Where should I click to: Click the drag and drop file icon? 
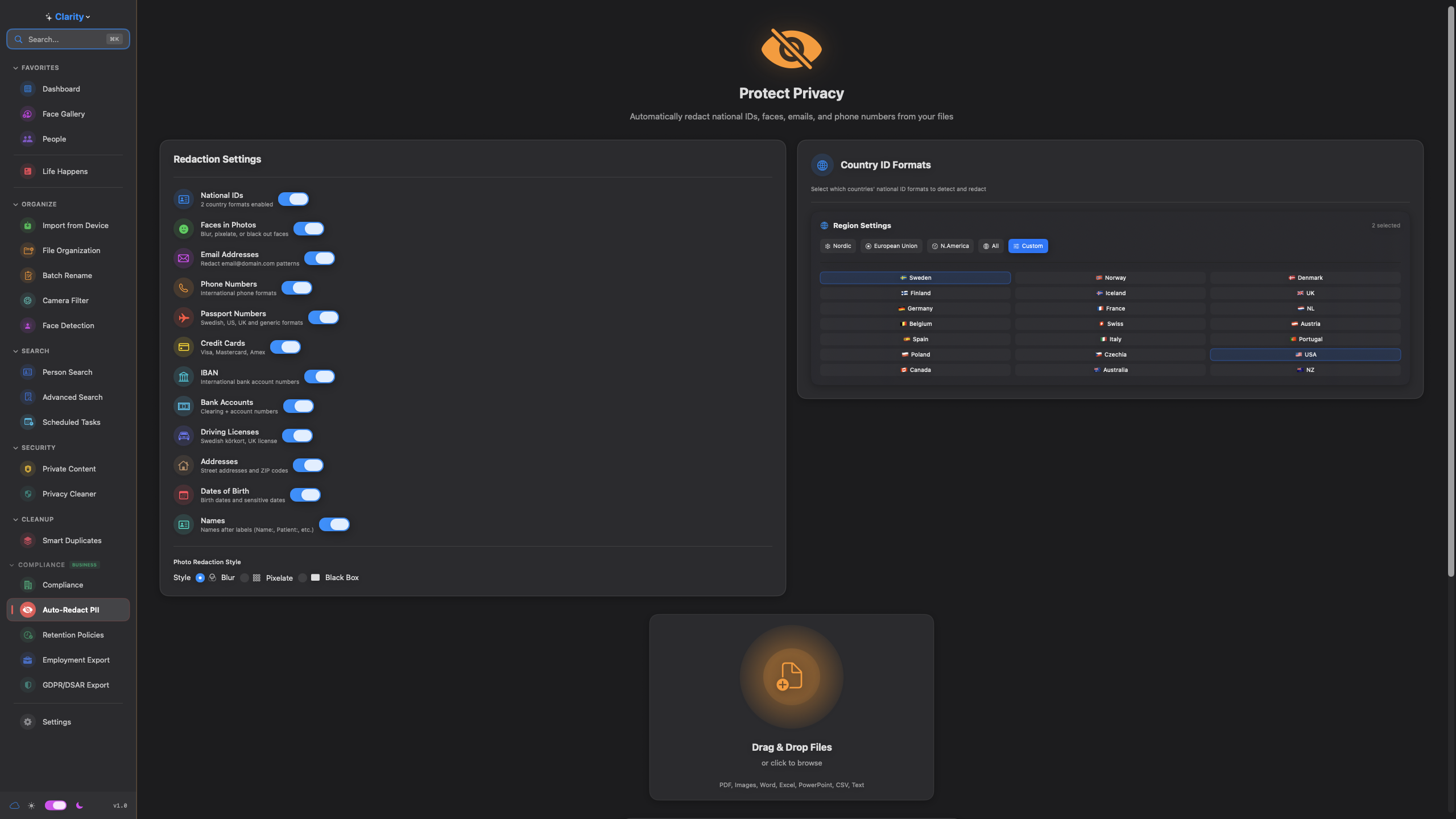coord(791,676)
